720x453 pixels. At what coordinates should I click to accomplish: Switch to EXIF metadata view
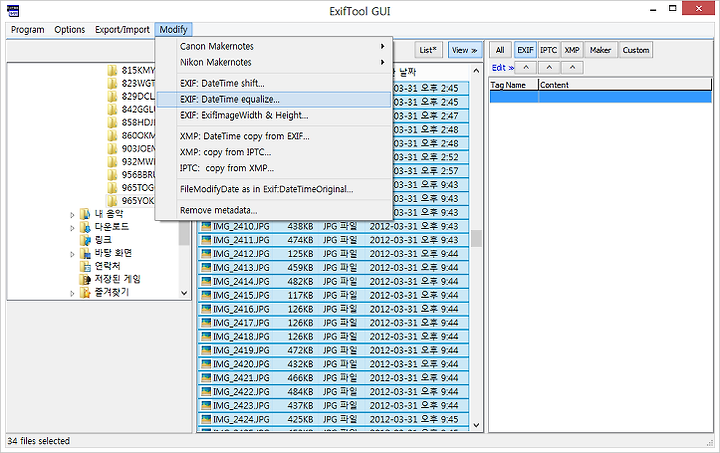(525, 50)
